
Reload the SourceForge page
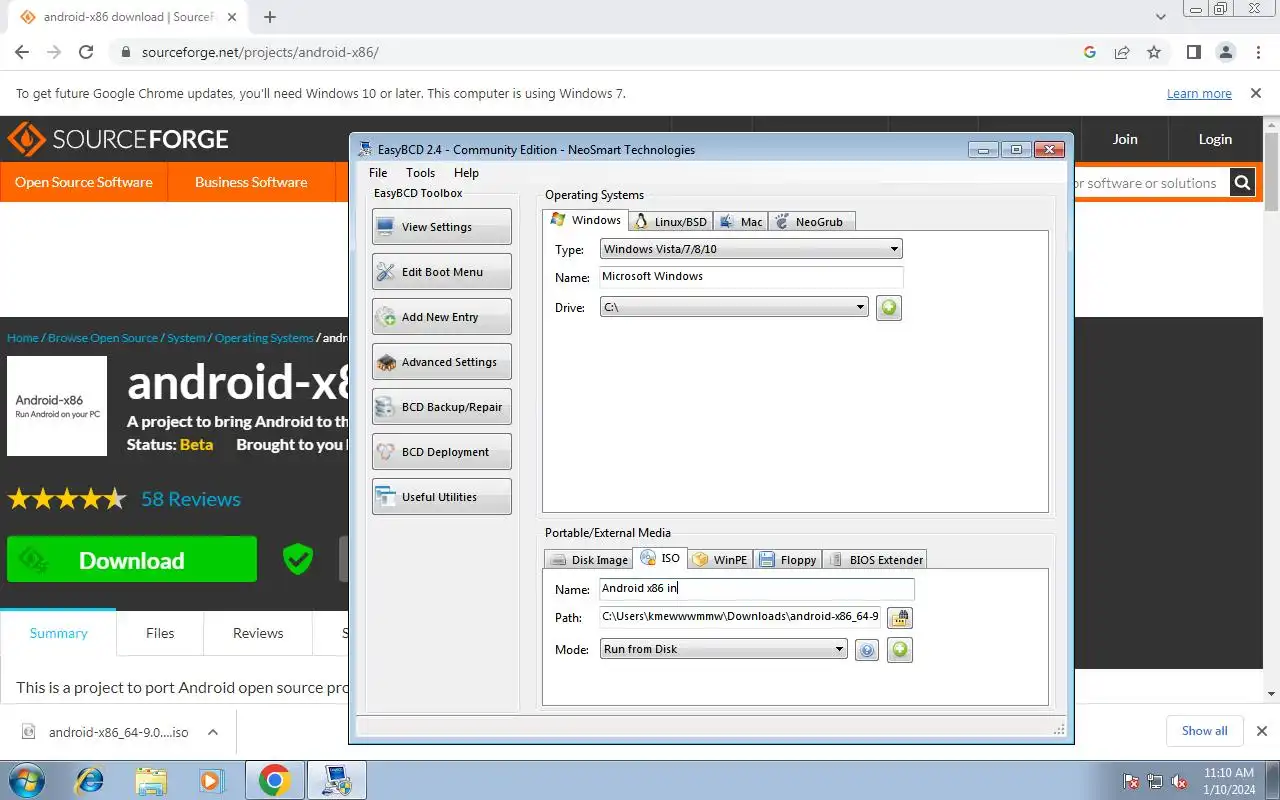point(86,52)
